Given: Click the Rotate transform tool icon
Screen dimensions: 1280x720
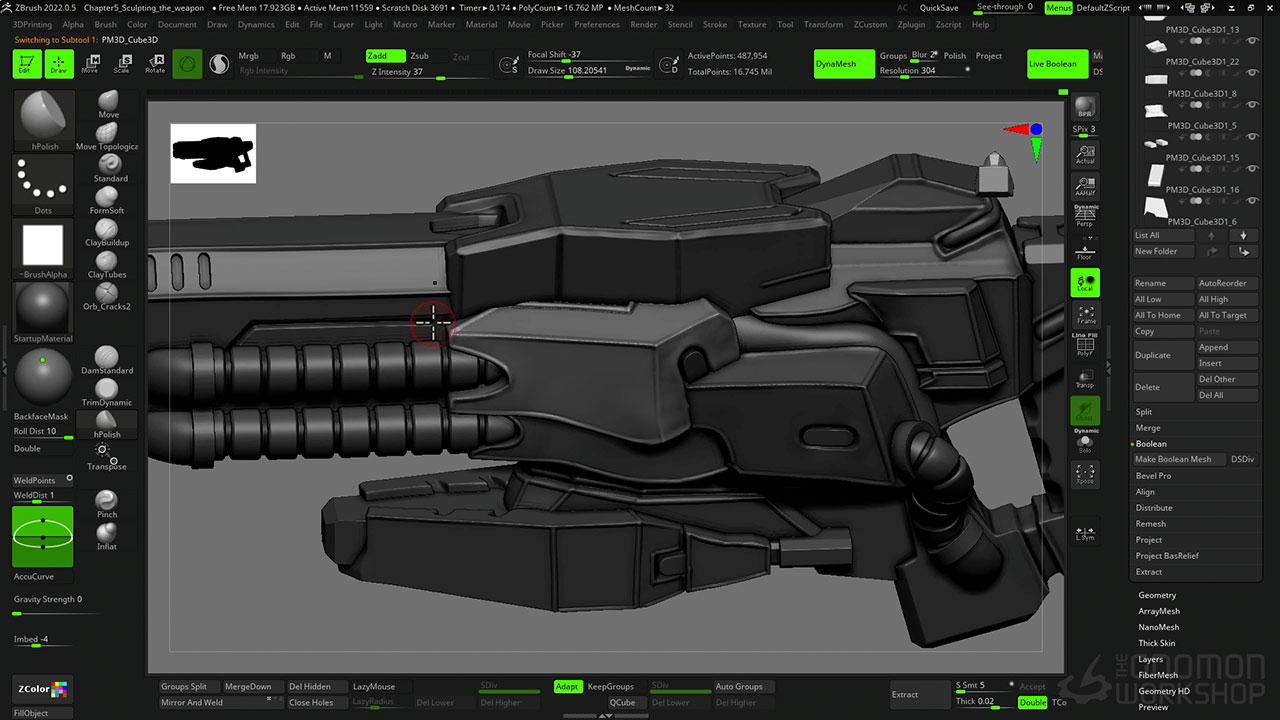Looking at the screenshot, I should (x=155, y=64).
